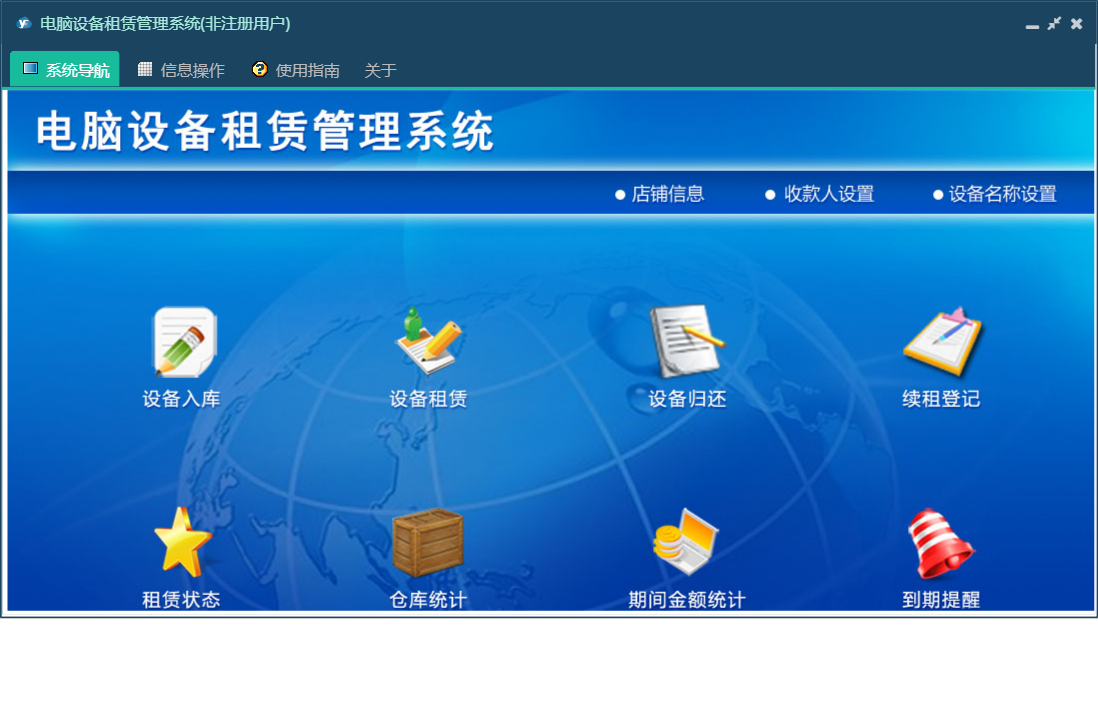
Task: Open the 设备归还 document icon
Action: pos(686,341)
